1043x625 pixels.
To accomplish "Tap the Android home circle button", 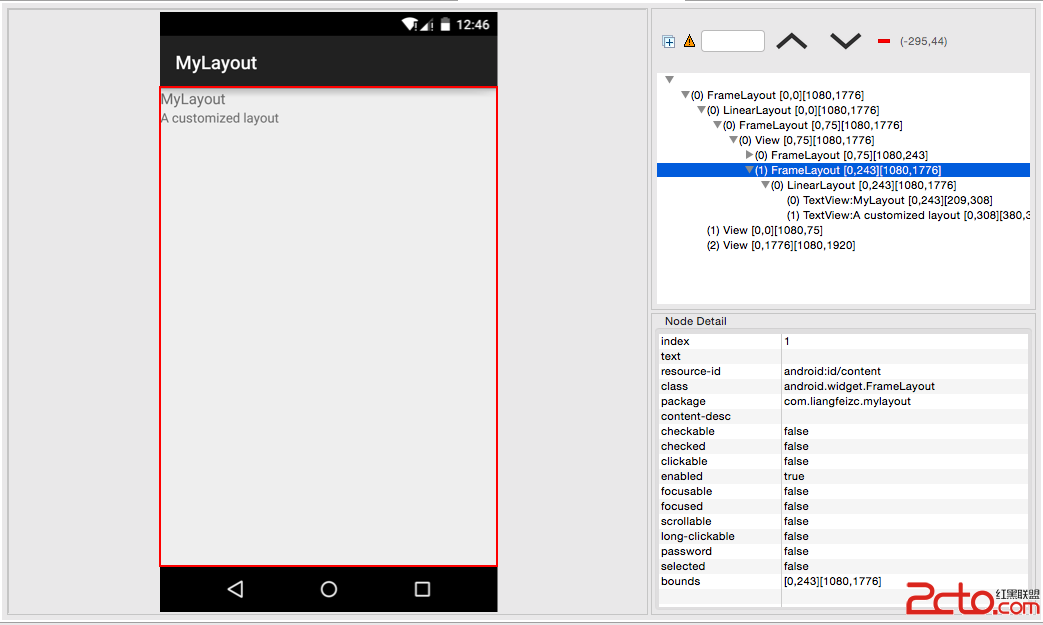I will [329, 589].
